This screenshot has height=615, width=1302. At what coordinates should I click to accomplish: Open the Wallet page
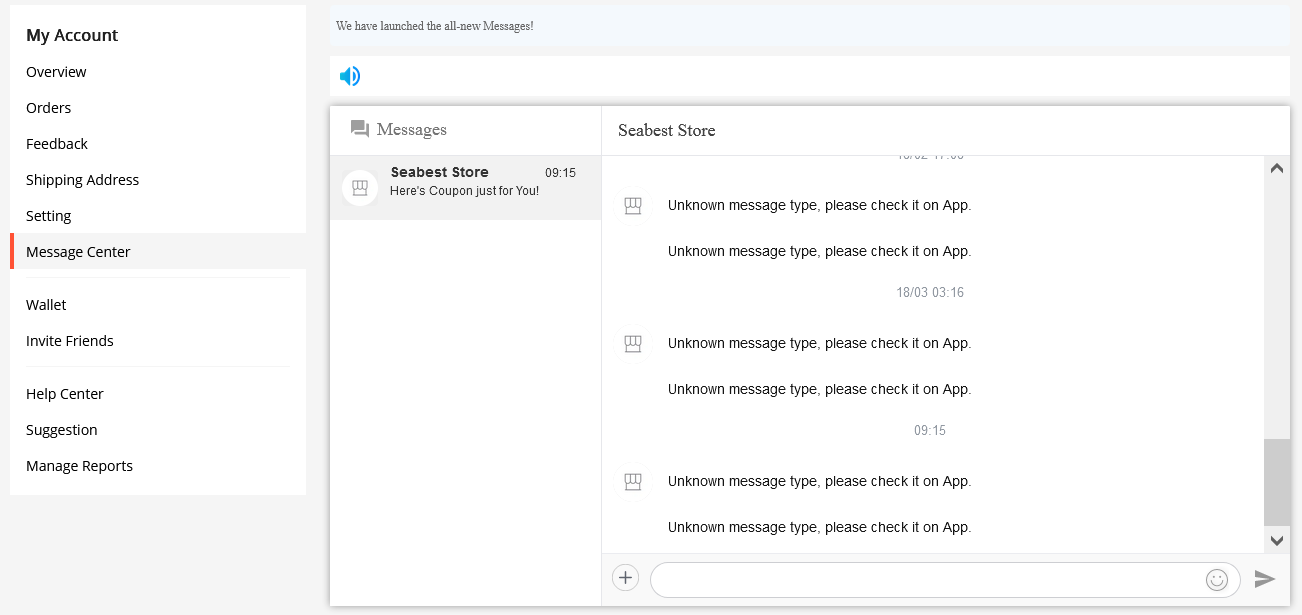click(x=46, y=305)
